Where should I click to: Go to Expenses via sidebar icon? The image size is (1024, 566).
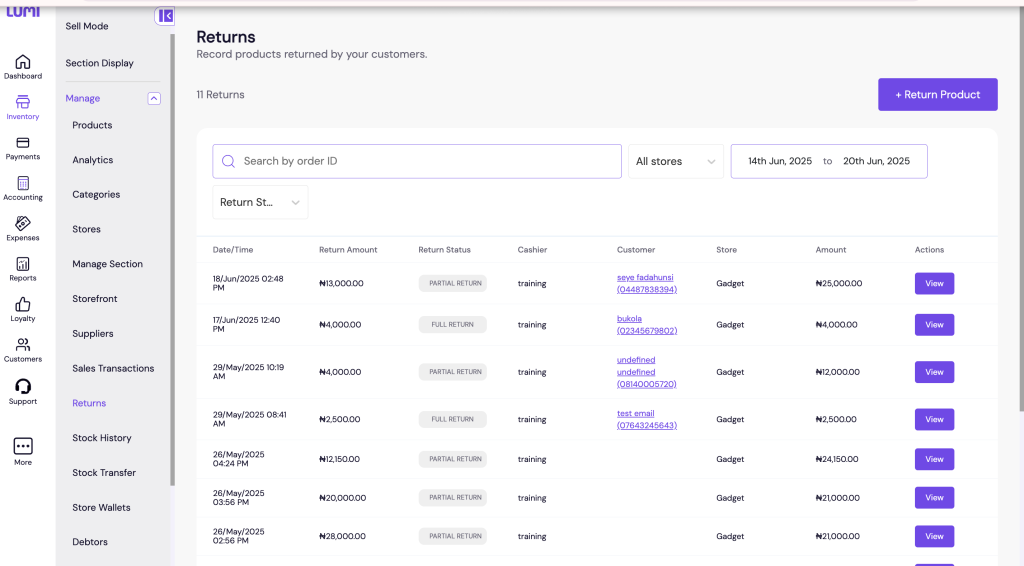pos(23,224)
